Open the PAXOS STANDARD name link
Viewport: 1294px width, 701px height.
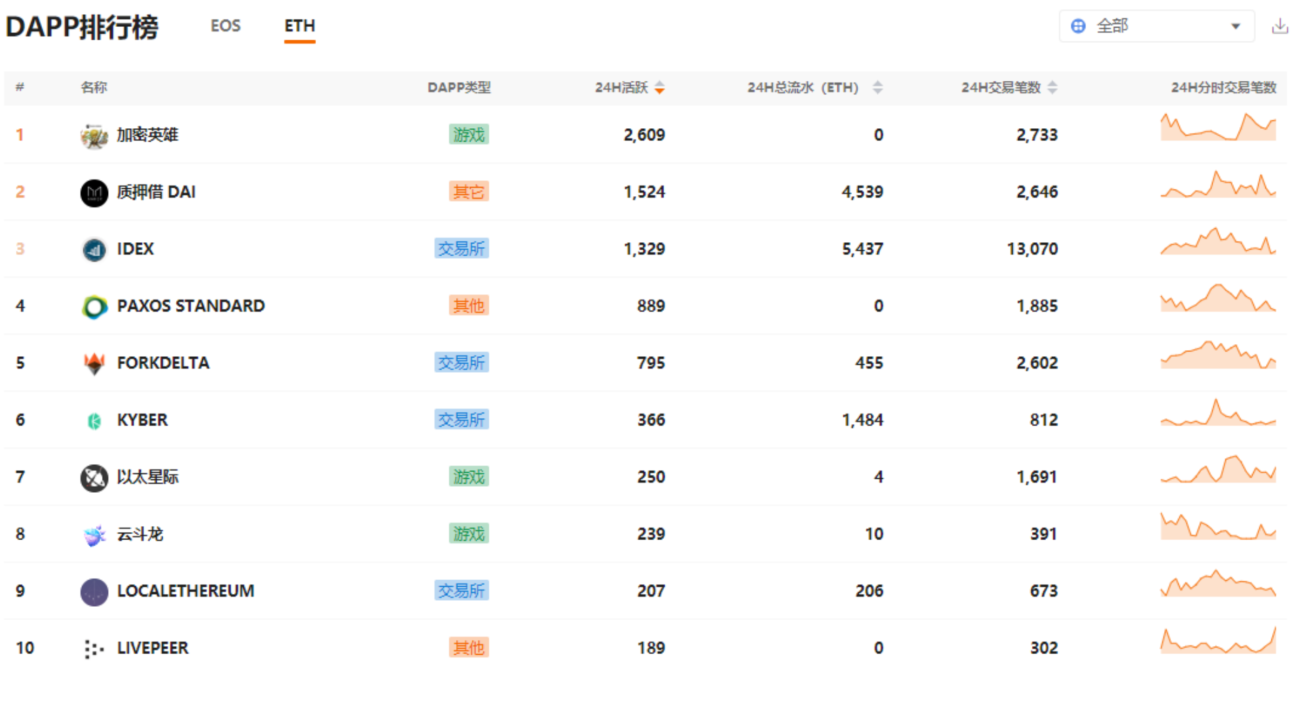tap(191, 306)
